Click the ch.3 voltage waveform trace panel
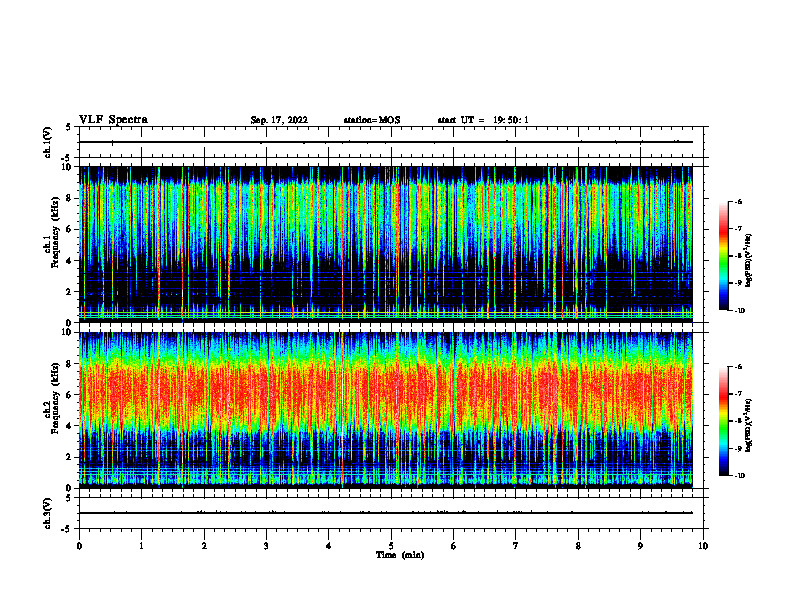 [391, 513]
